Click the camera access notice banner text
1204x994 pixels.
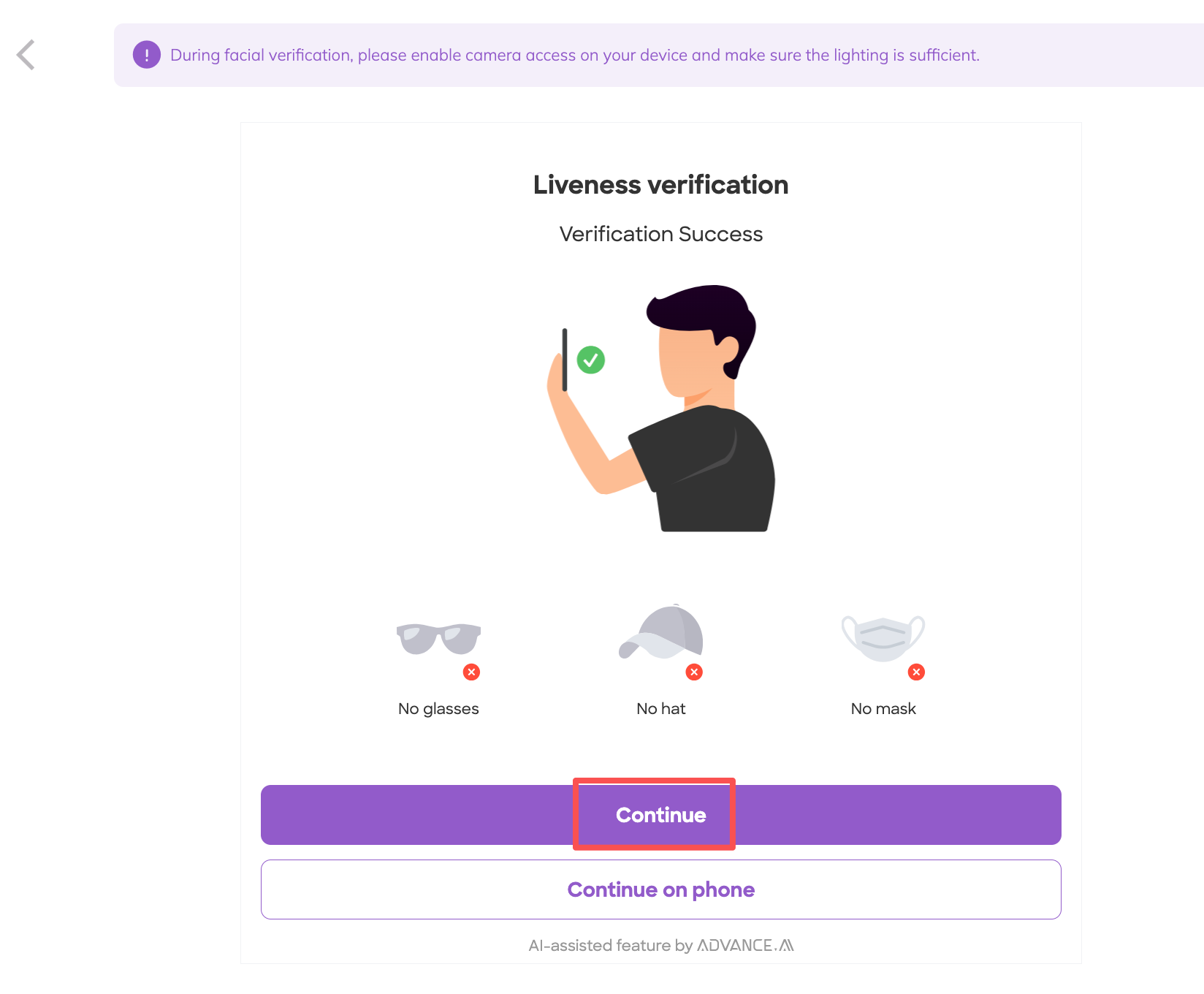point(574,55)
